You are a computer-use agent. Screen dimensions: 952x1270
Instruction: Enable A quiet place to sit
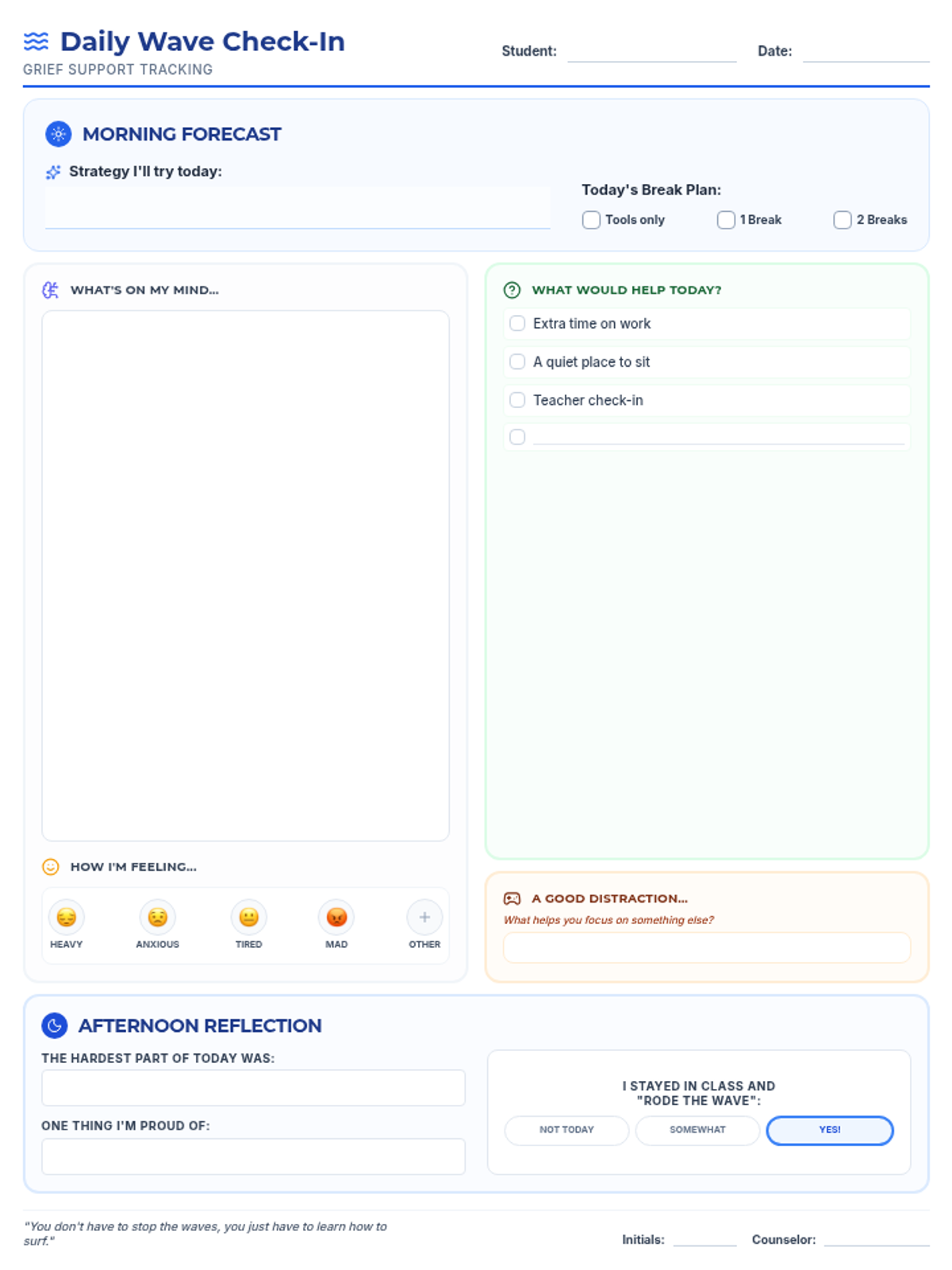(x=517, y=362)
